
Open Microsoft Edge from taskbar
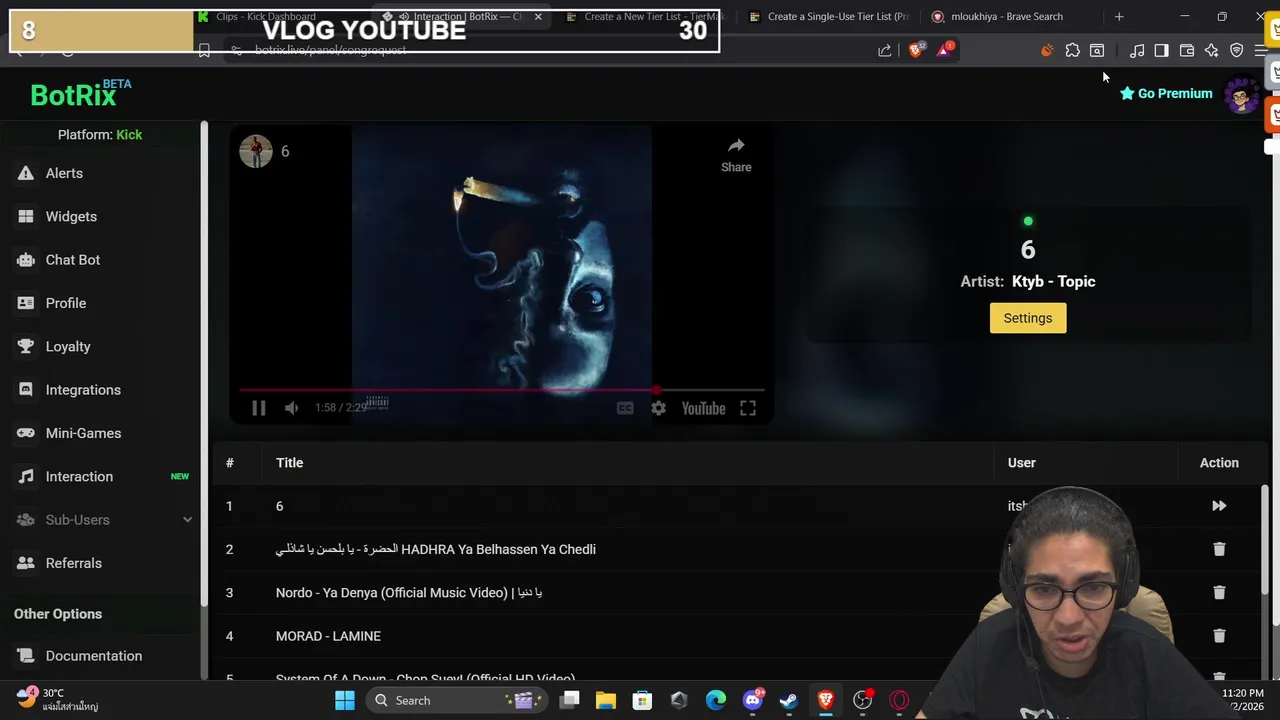[716, 700]
